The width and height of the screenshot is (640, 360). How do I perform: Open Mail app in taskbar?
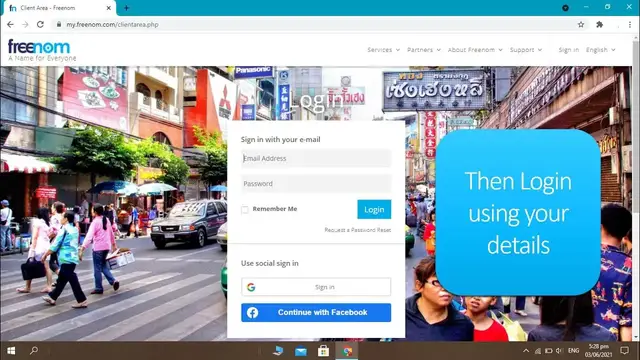(301, 351)
